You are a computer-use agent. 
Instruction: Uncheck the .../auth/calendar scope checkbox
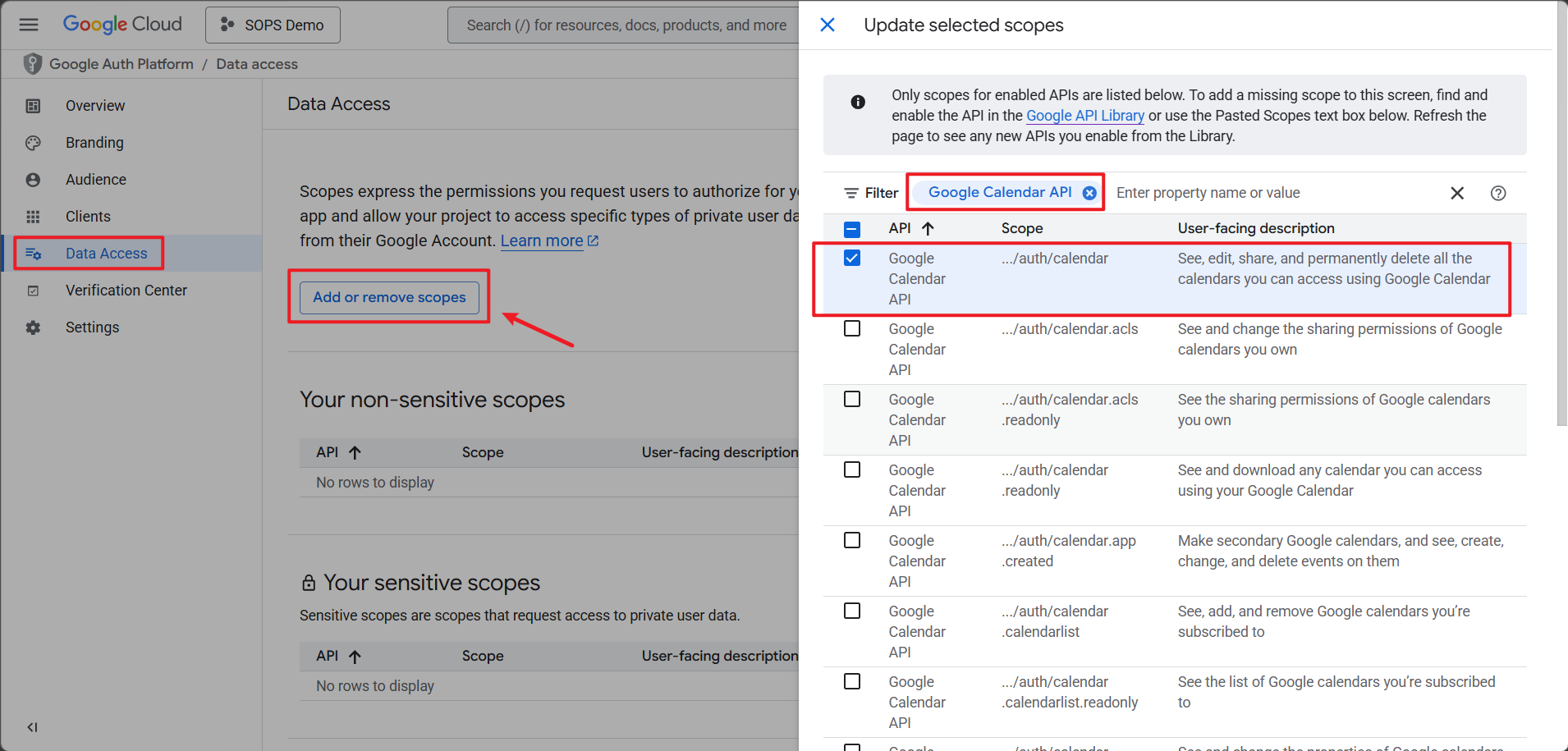point(852,259)
